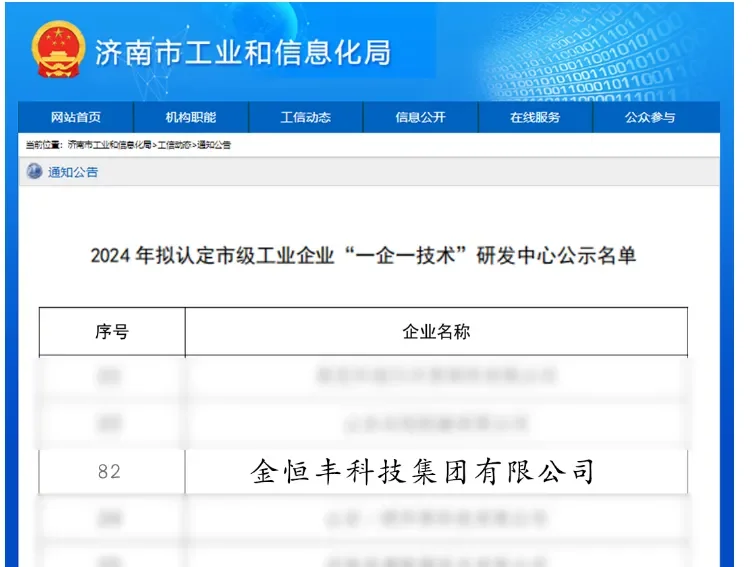Viewport: 752px width, 567px height.
Task: Select the 信息公开 menu item
Action: click(421, 117)
